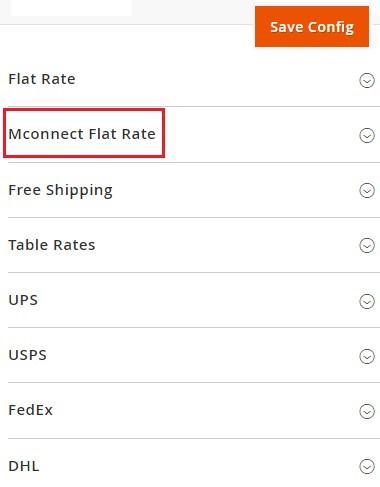Click the Save Config label text
380x487 pixels.
click(312, 27)
